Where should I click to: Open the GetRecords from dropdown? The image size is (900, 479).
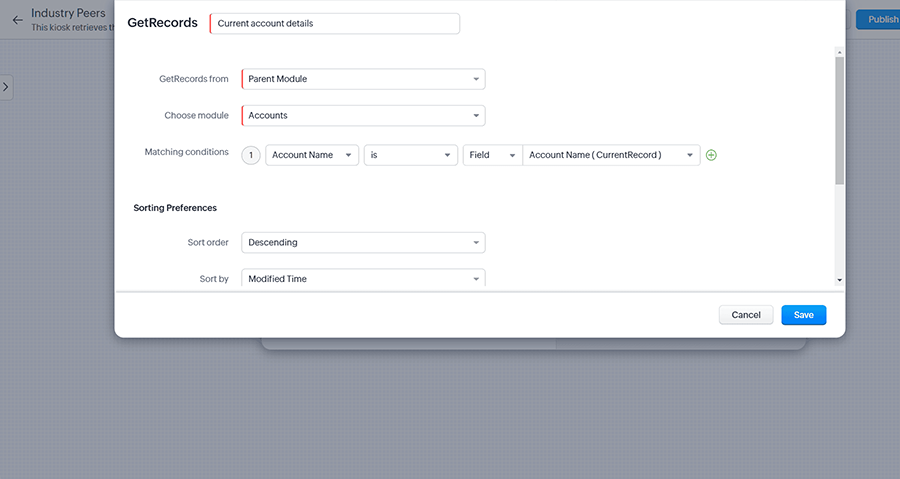pos(363,79)
